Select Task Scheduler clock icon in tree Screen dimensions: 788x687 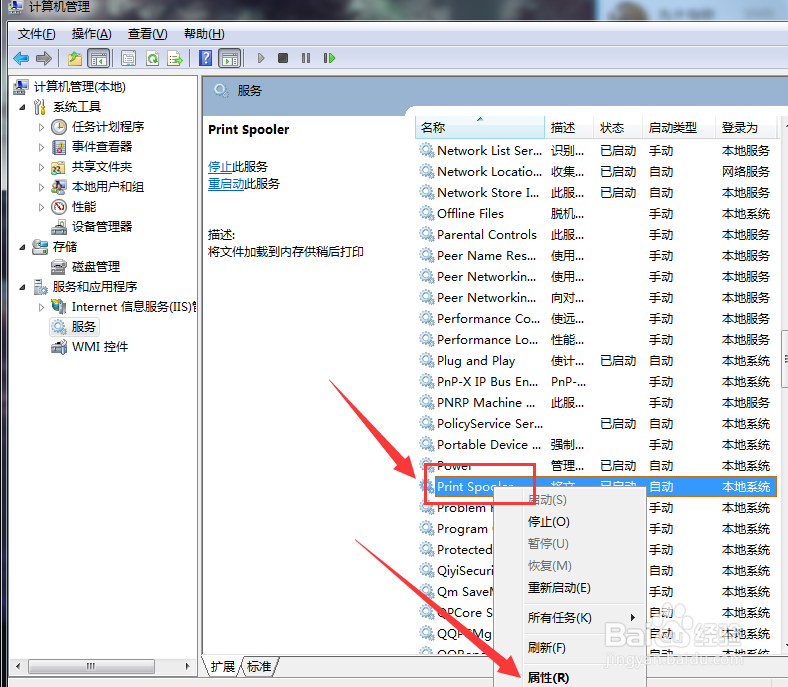59,127
